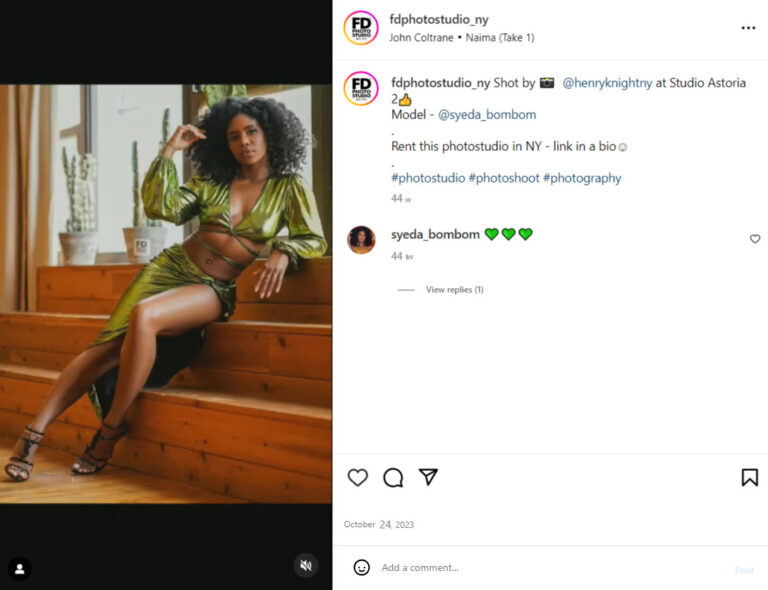Show tagged people icon on the photo
Viewport: 768px width, 590px height.
coord(19,569)
